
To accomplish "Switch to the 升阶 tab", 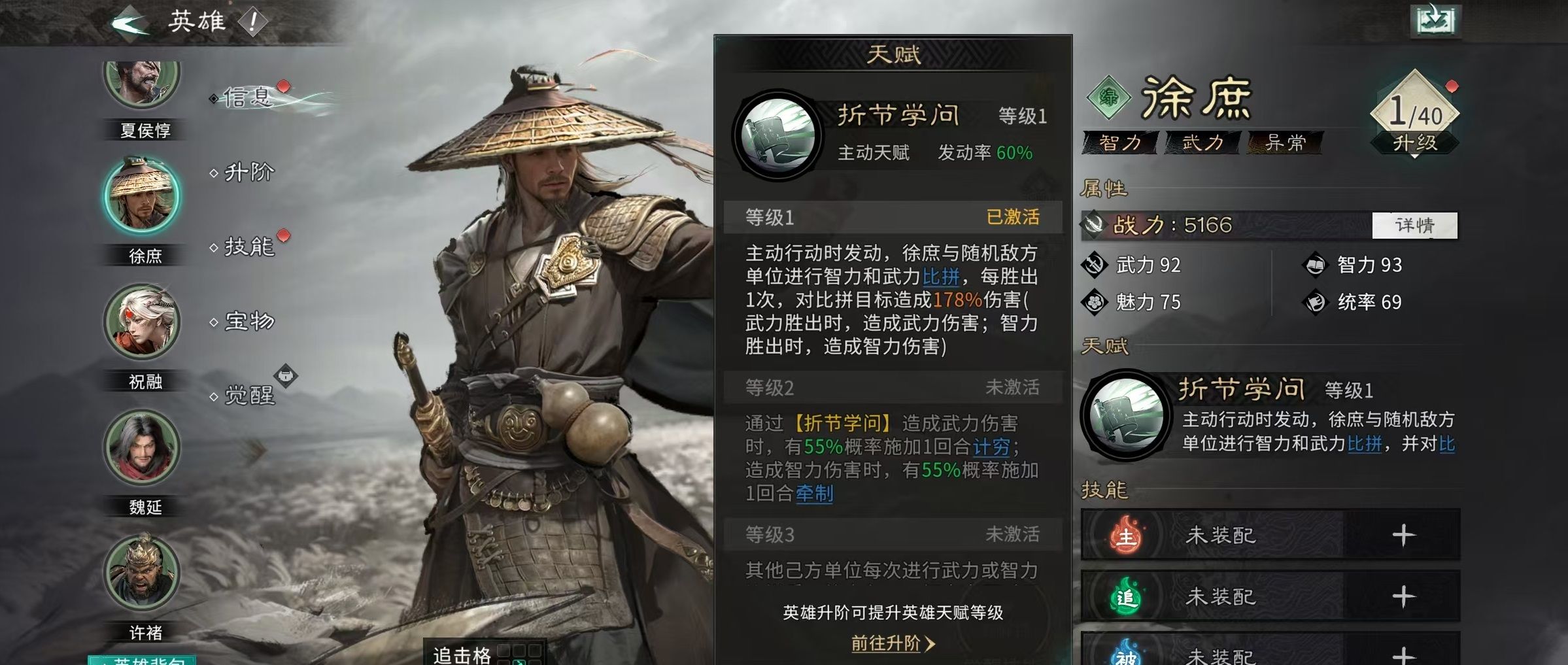I will pyautogui.click(x=248, y=173).
